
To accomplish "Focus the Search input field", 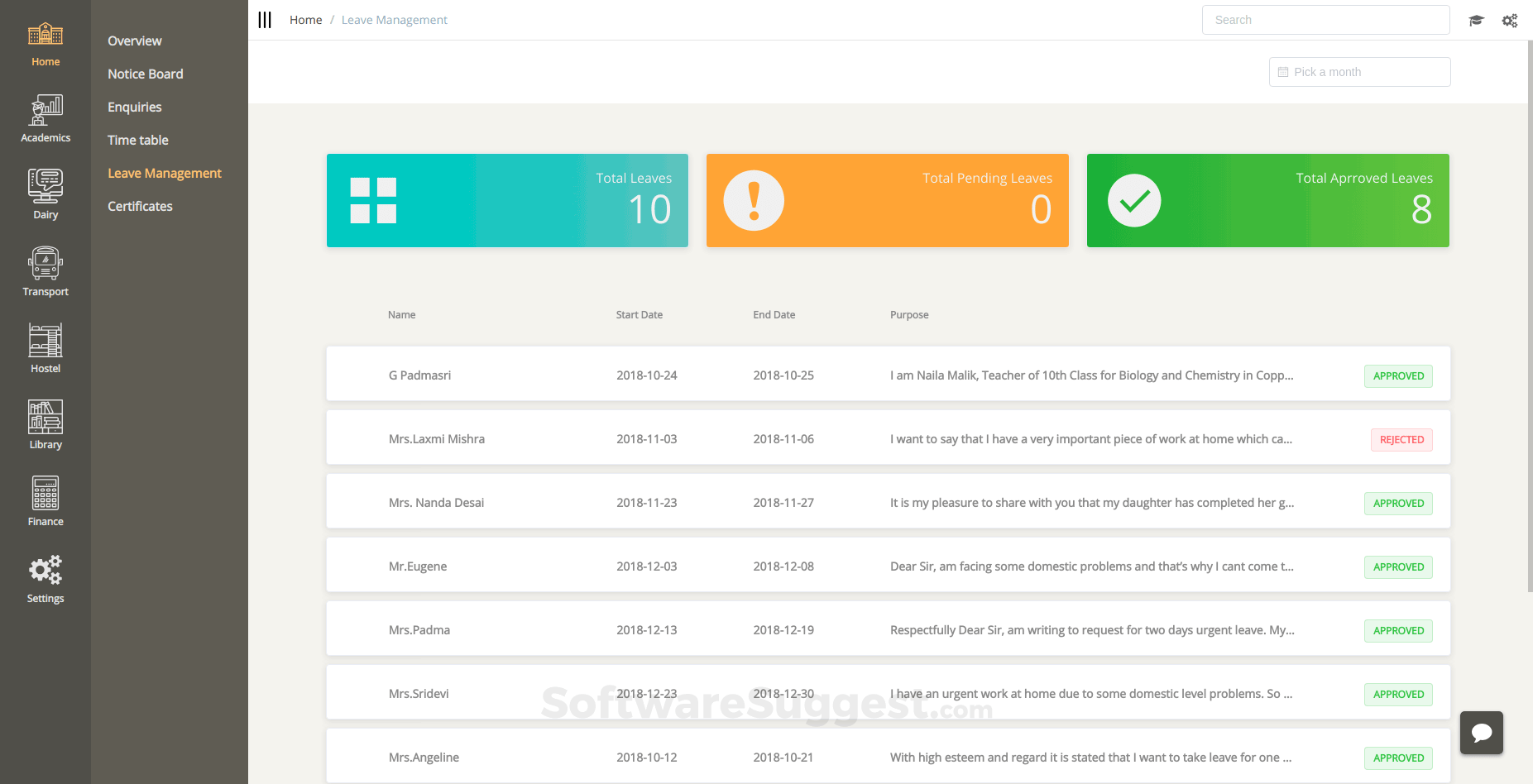I will (1325, 20).
